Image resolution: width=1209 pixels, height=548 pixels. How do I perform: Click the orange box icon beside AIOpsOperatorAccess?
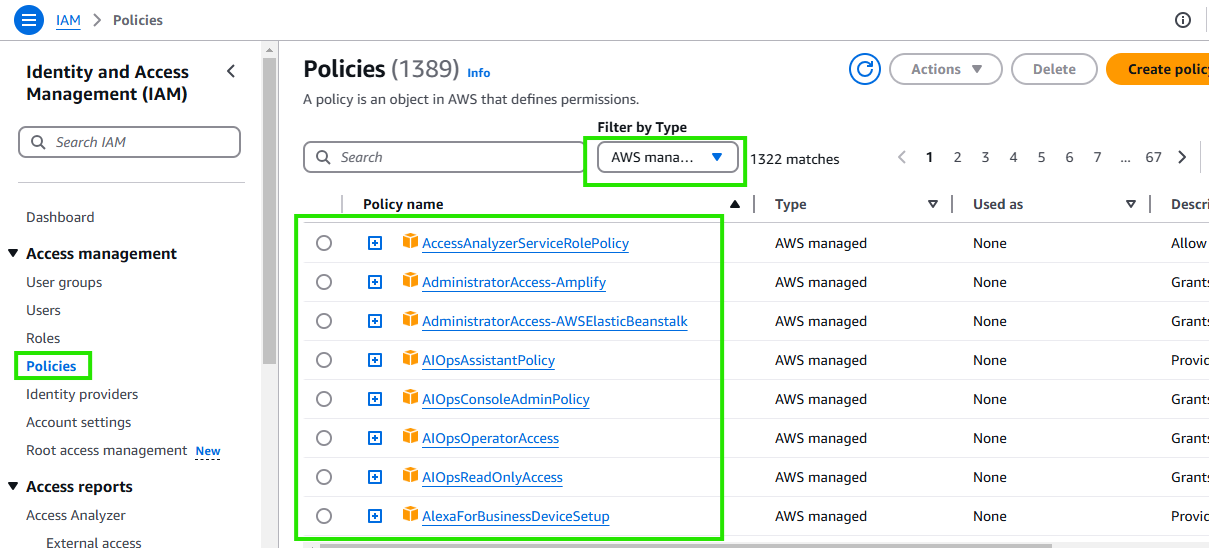tap(410, 436)
